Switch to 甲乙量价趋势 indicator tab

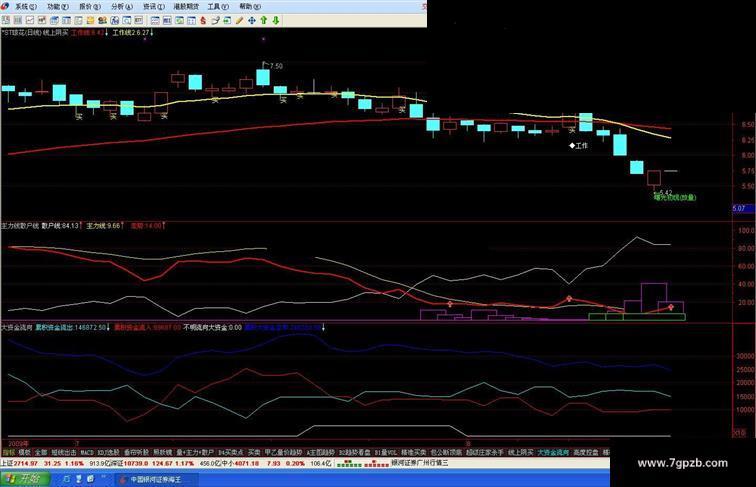click(284, 452)
